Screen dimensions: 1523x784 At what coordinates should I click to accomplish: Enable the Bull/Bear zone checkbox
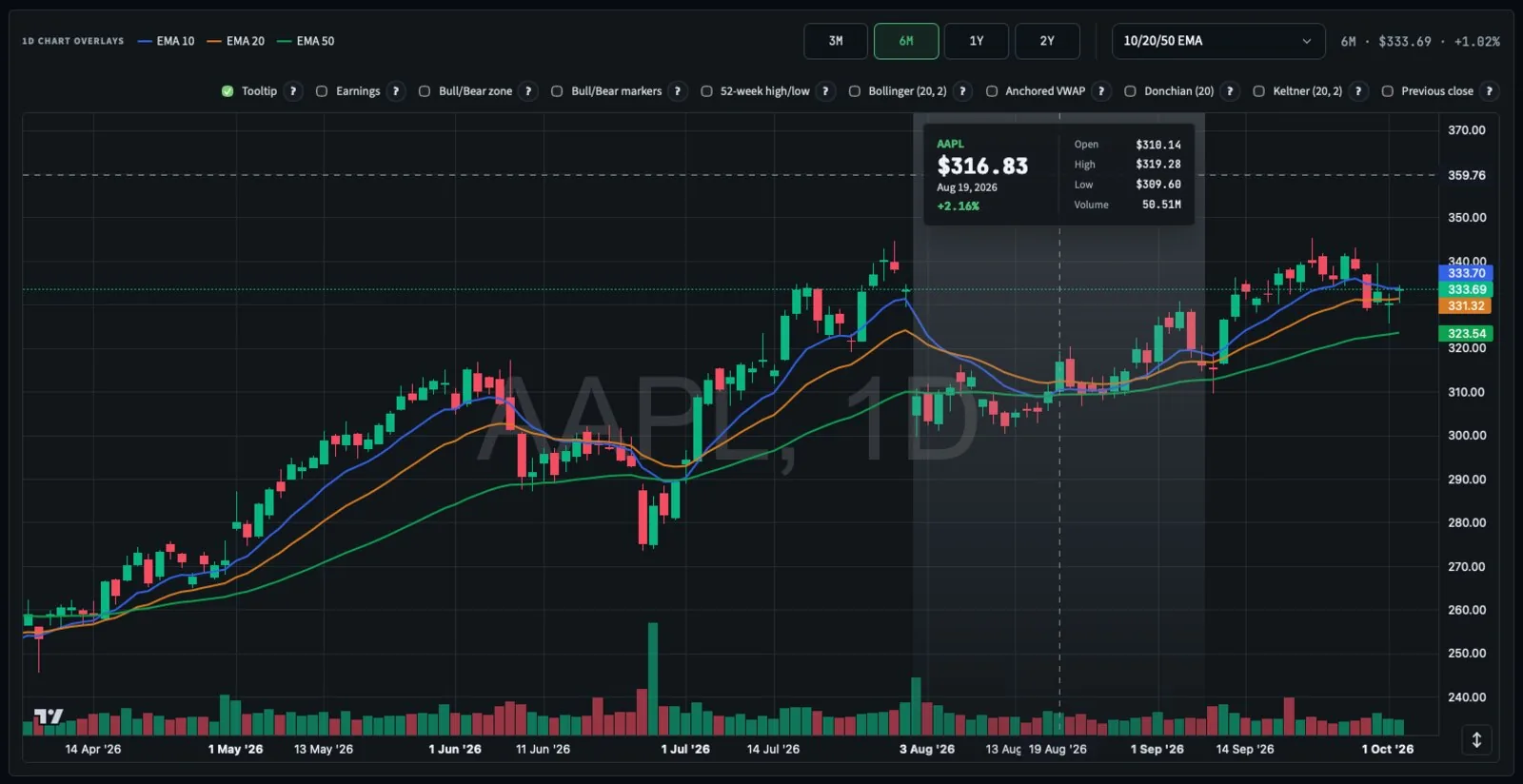pyautogui.click(x=425, y=91)
